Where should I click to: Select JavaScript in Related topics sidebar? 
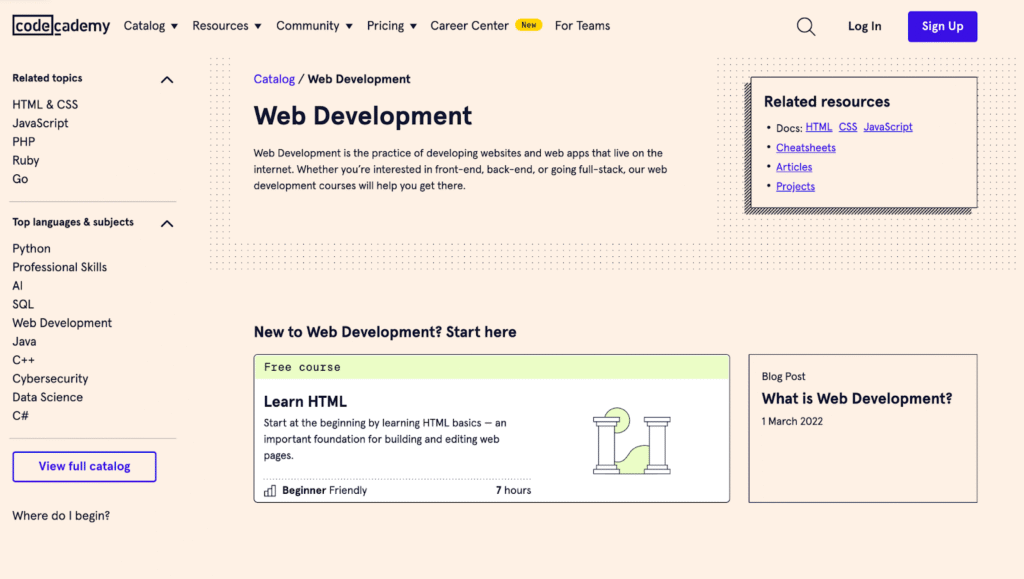click(x=40, y=123)
